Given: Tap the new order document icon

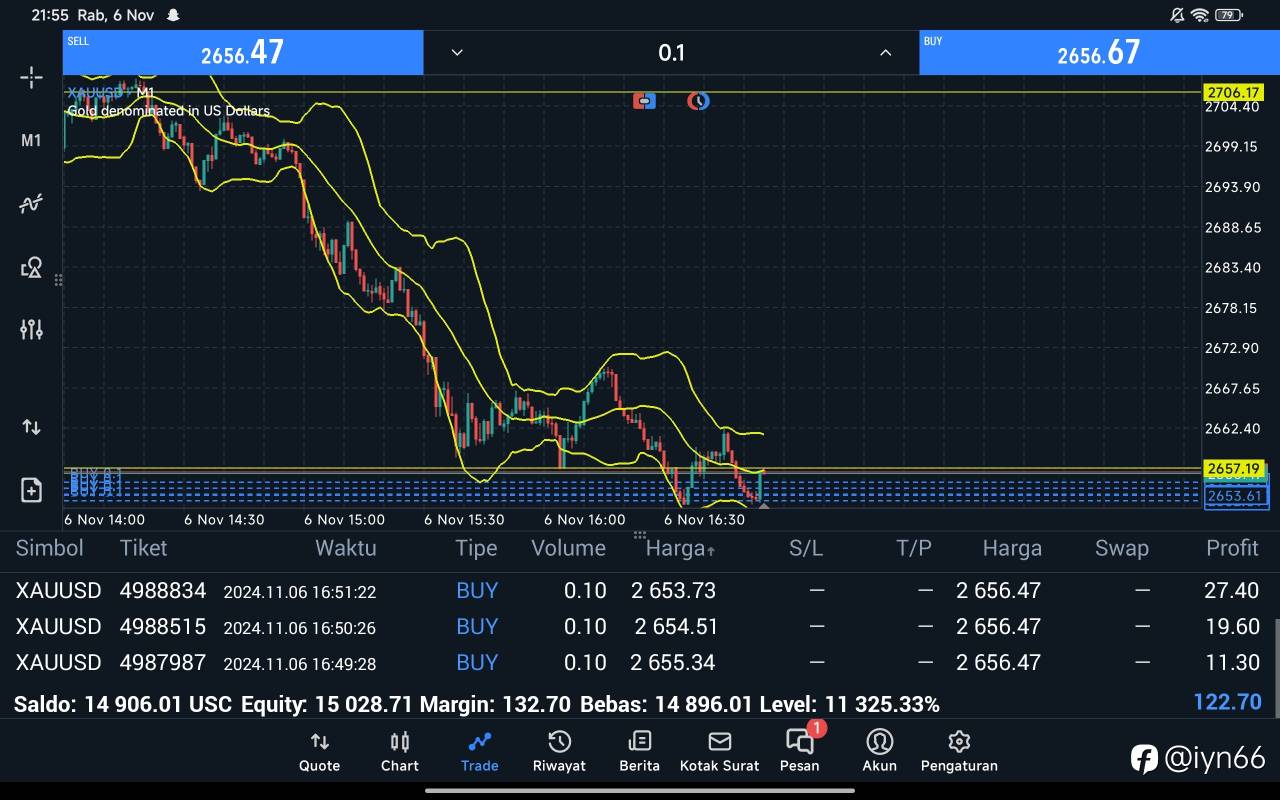Looking at the screenshot, I should pos(31,490).
